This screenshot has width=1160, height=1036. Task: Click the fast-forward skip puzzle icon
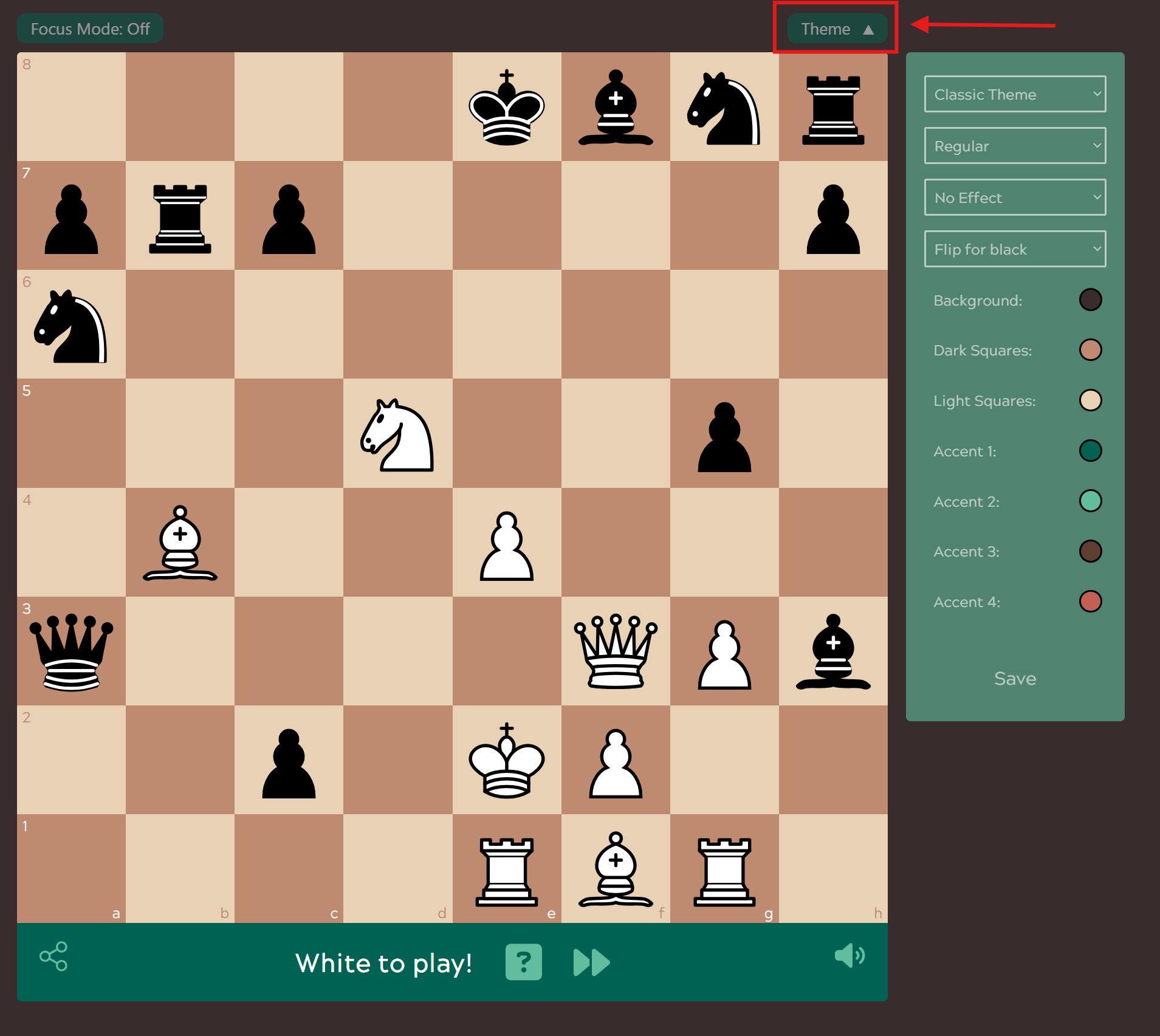coord(591,962)
